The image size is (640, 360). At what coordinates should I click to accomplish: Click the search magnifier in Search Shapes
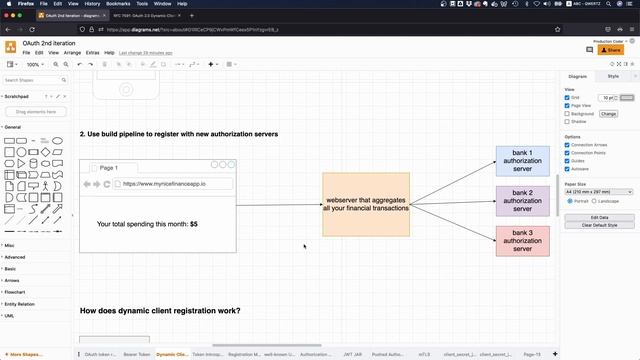coord(64,80)
